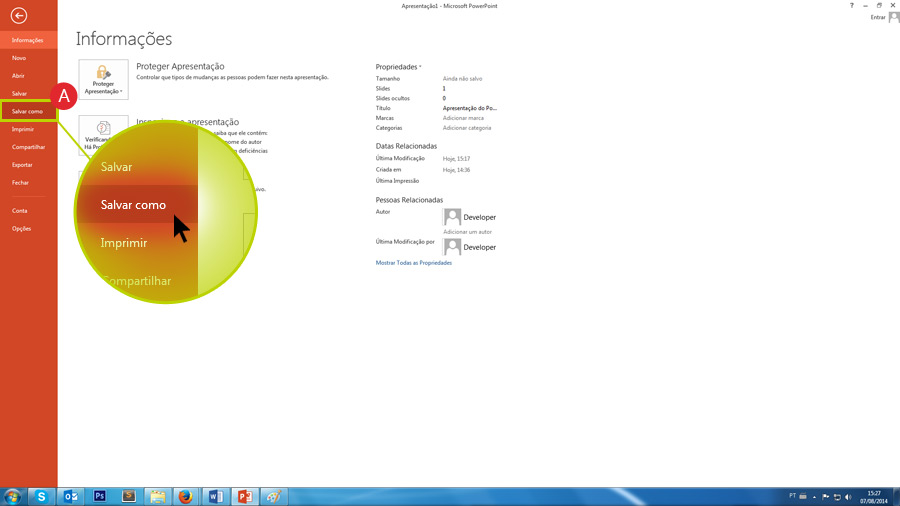Choose Imprimir from the sidebar menu
This screenshot has width=900, height=506.
coord(23,129)
